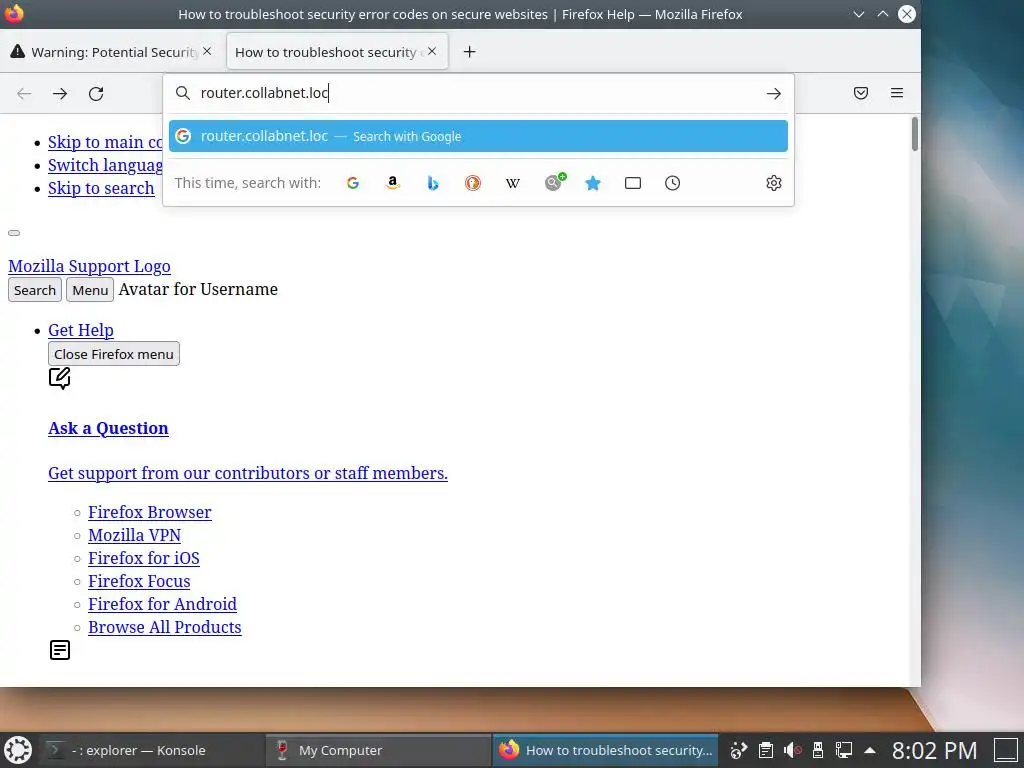Open removable devices tray icon
This screenshot has width=1024, height=768.
click(817, 750)
